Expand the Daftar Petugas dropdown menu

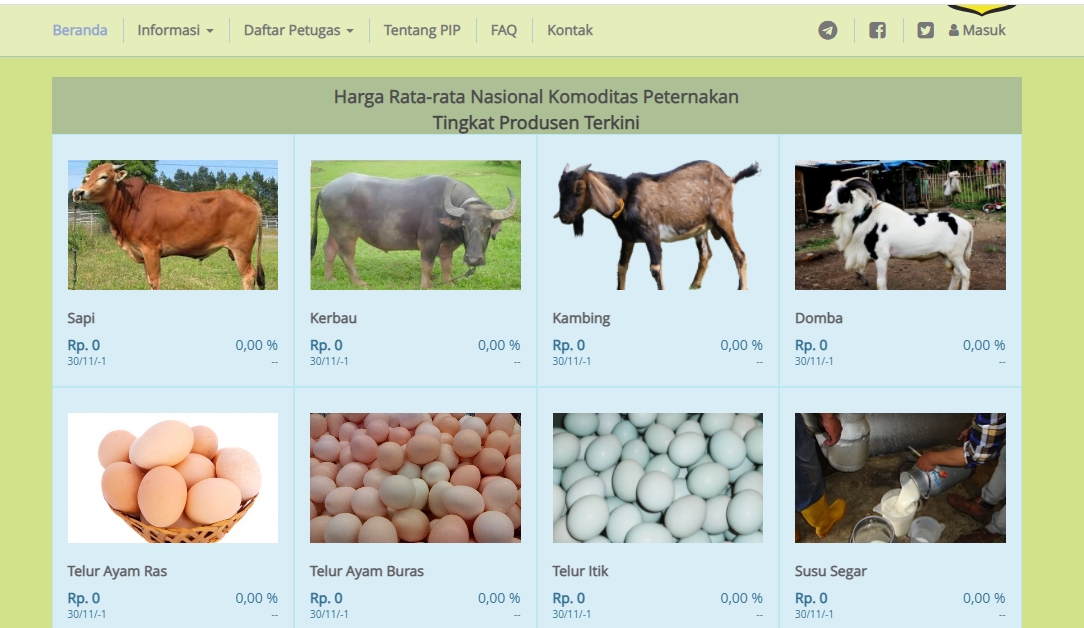point(299,30)
